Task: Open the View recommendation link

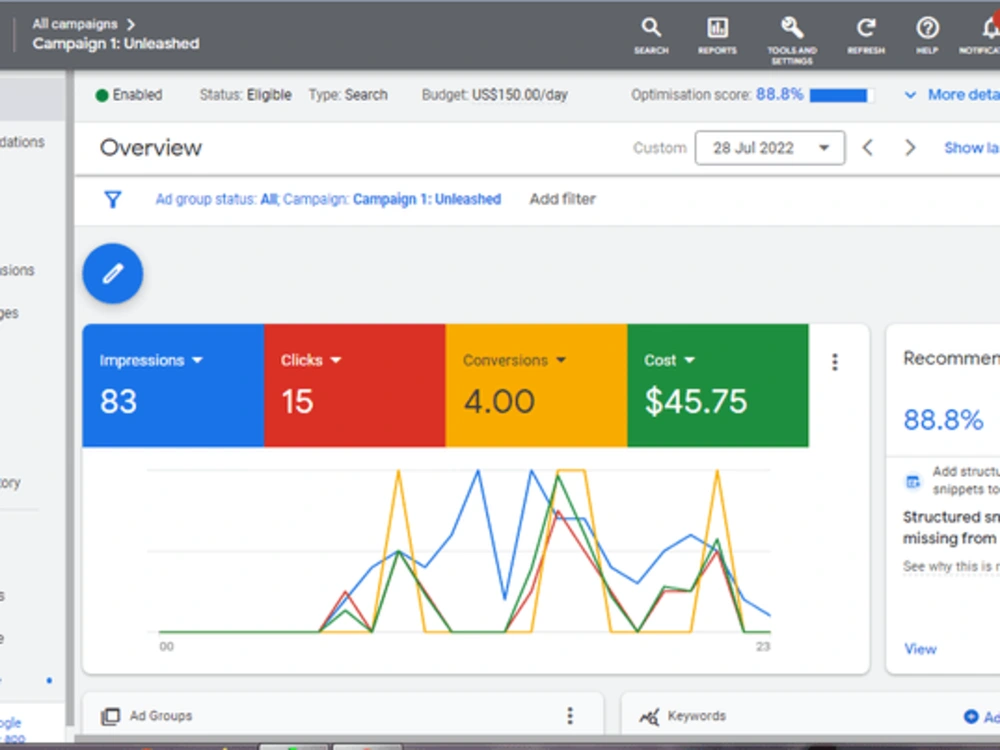Action: [x=920, y=649]
